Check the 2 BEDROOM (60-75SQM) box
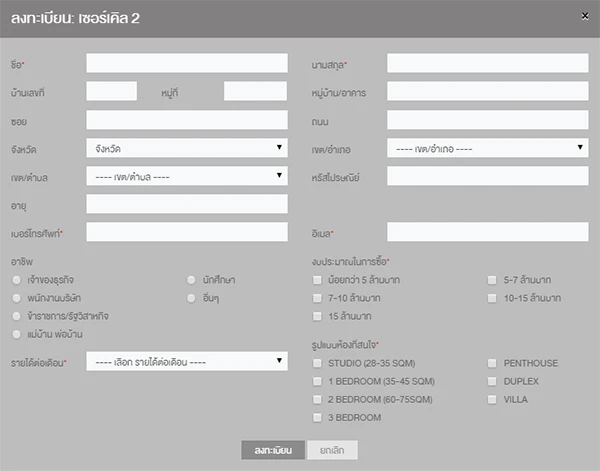 point(317,399)
